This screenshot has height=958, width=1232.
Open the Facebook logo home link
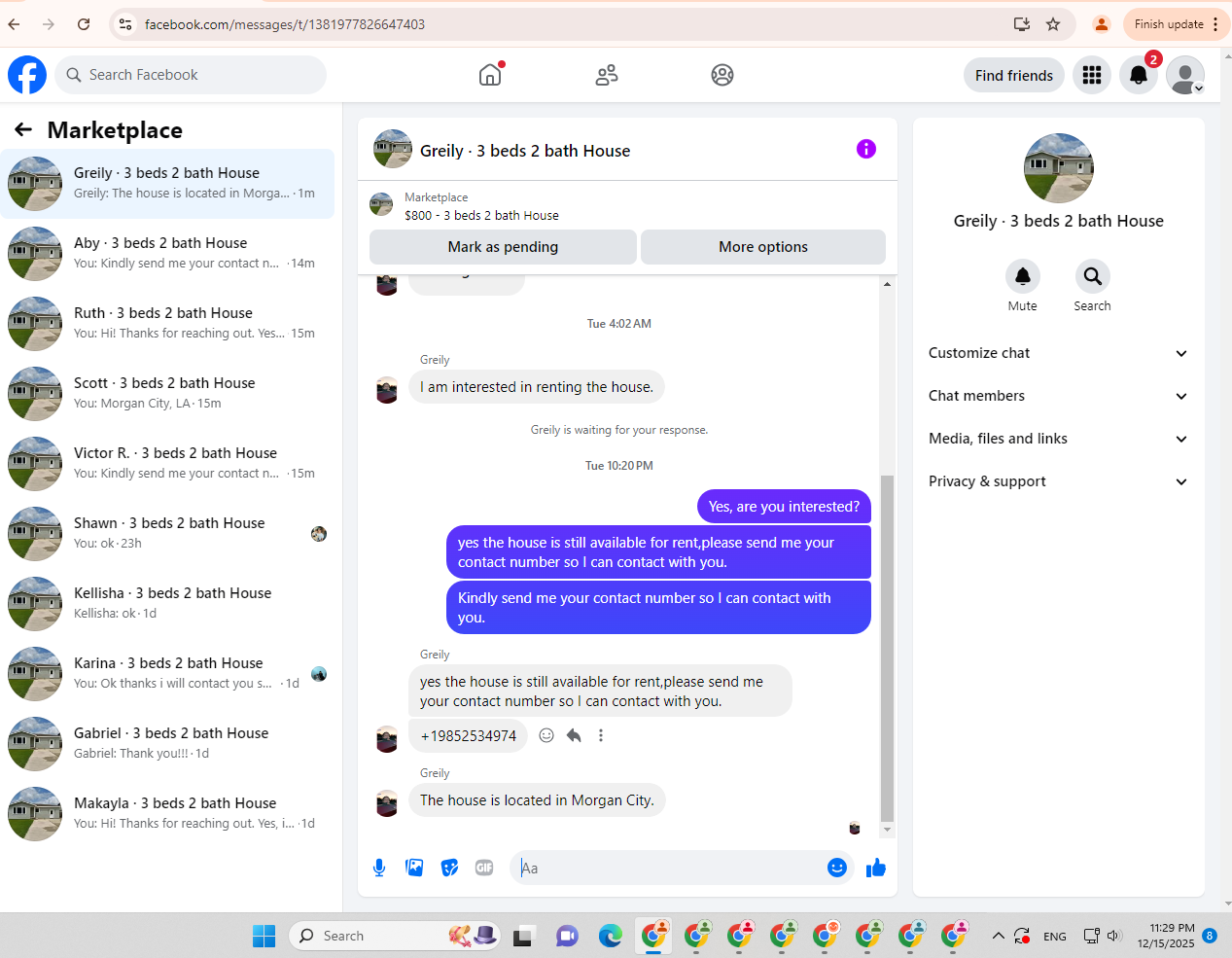27,75
